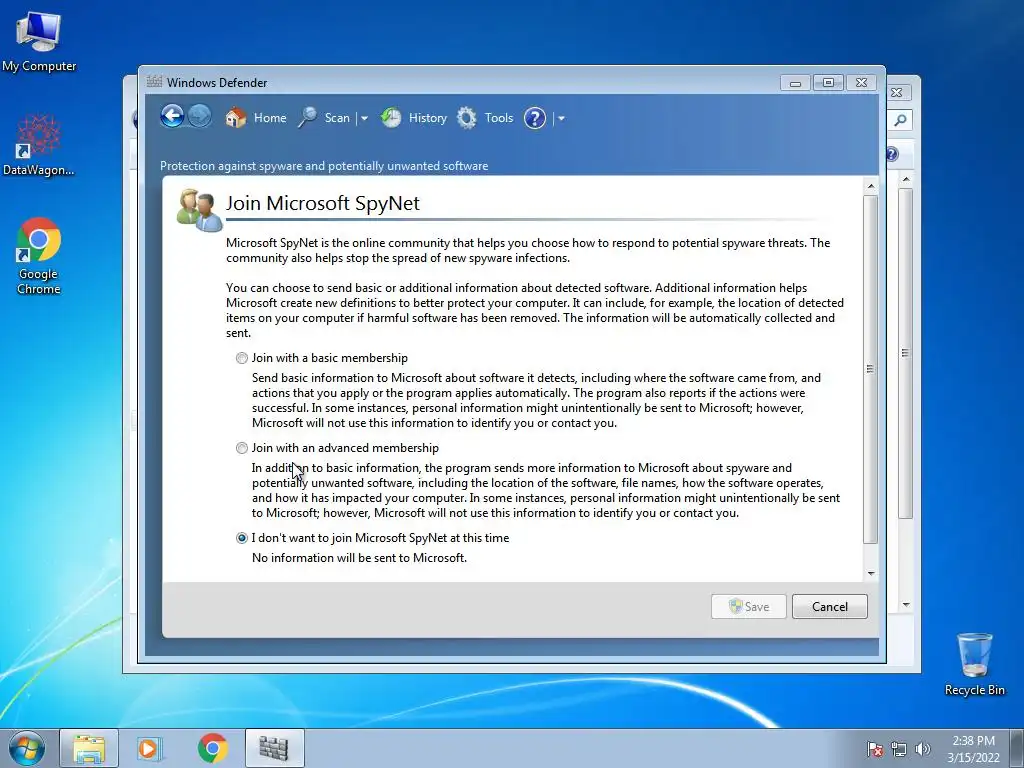
Task: Close the background window behind Defender
Action: coord(897,93)
